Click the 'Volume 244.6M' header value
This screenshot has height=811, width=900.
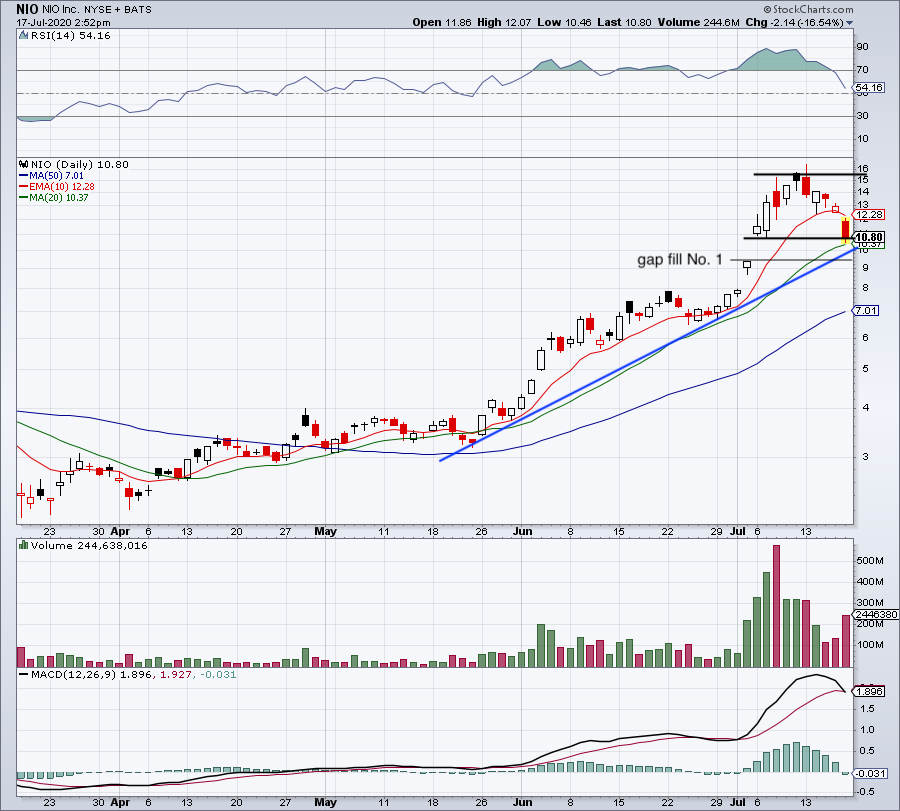(x=699, y=22)
